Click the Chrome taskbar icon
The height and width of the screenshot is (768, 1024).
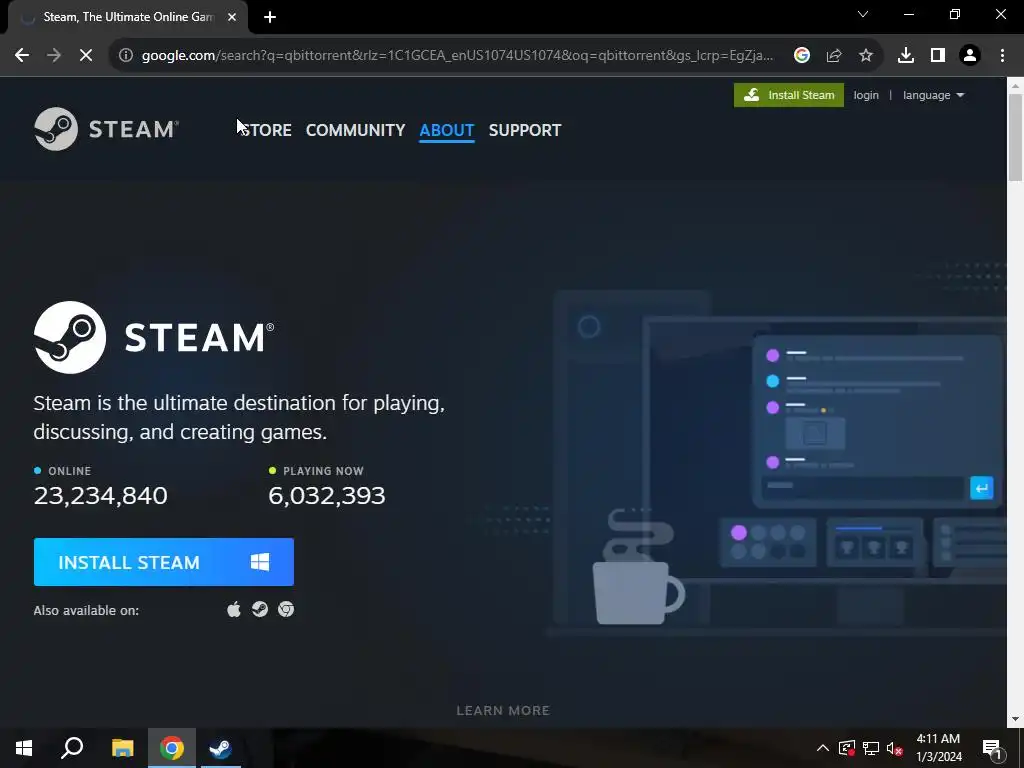click(172, 748)
